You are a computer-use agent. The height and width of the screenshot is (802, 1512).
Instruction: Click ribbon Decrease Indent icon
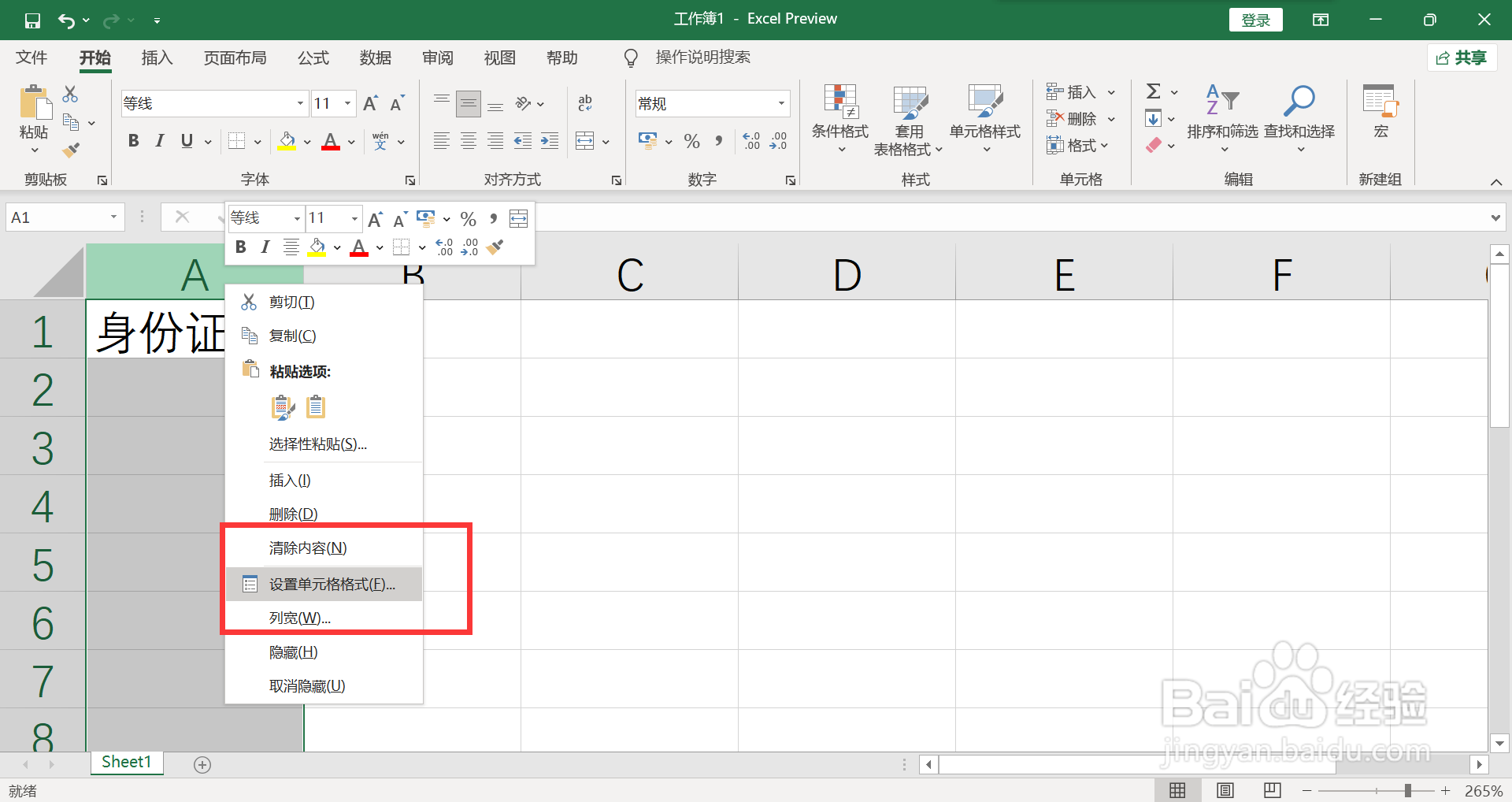click(x=523, y=141)
